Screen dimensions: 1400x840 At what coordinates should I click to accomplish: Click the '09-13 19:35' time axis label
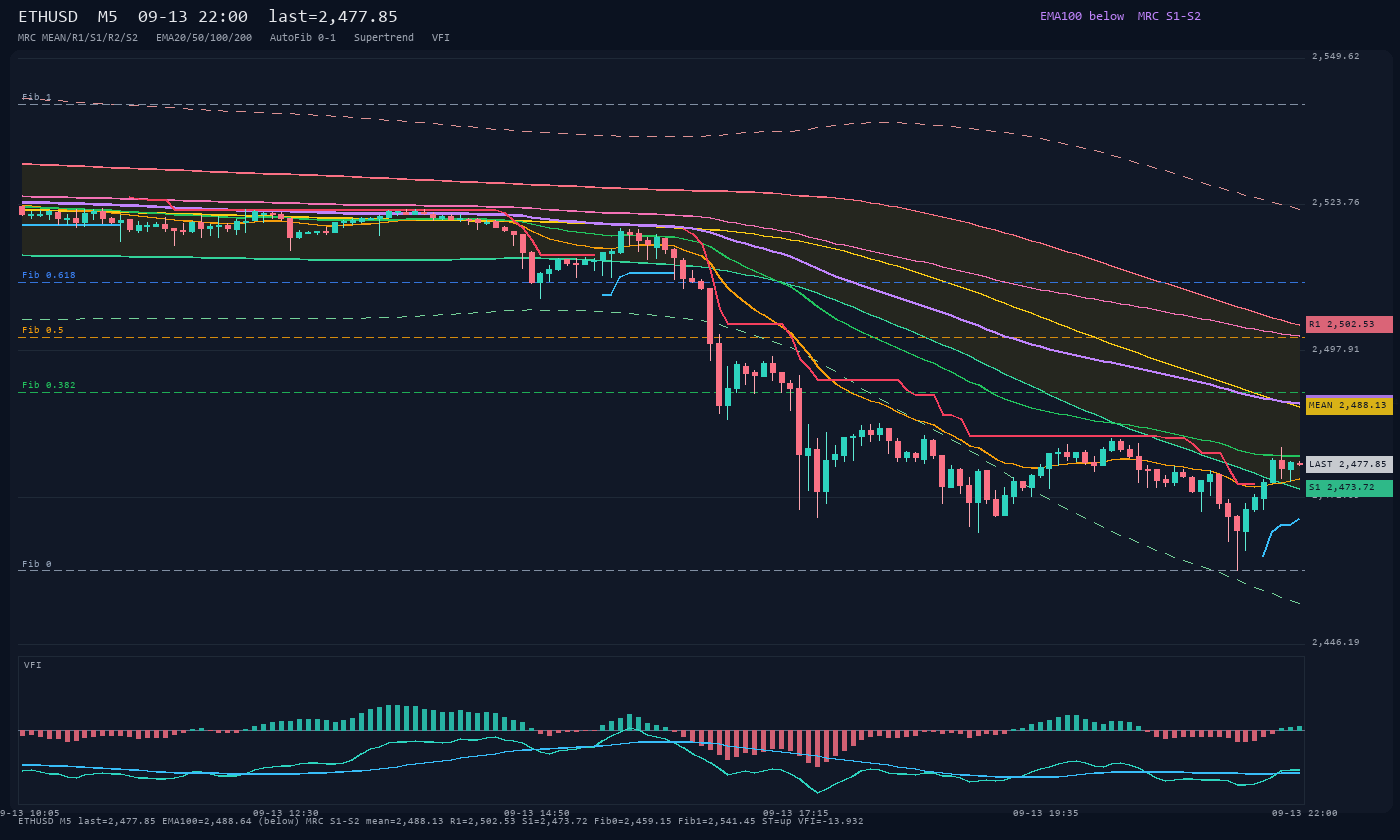click(1046, 813)
